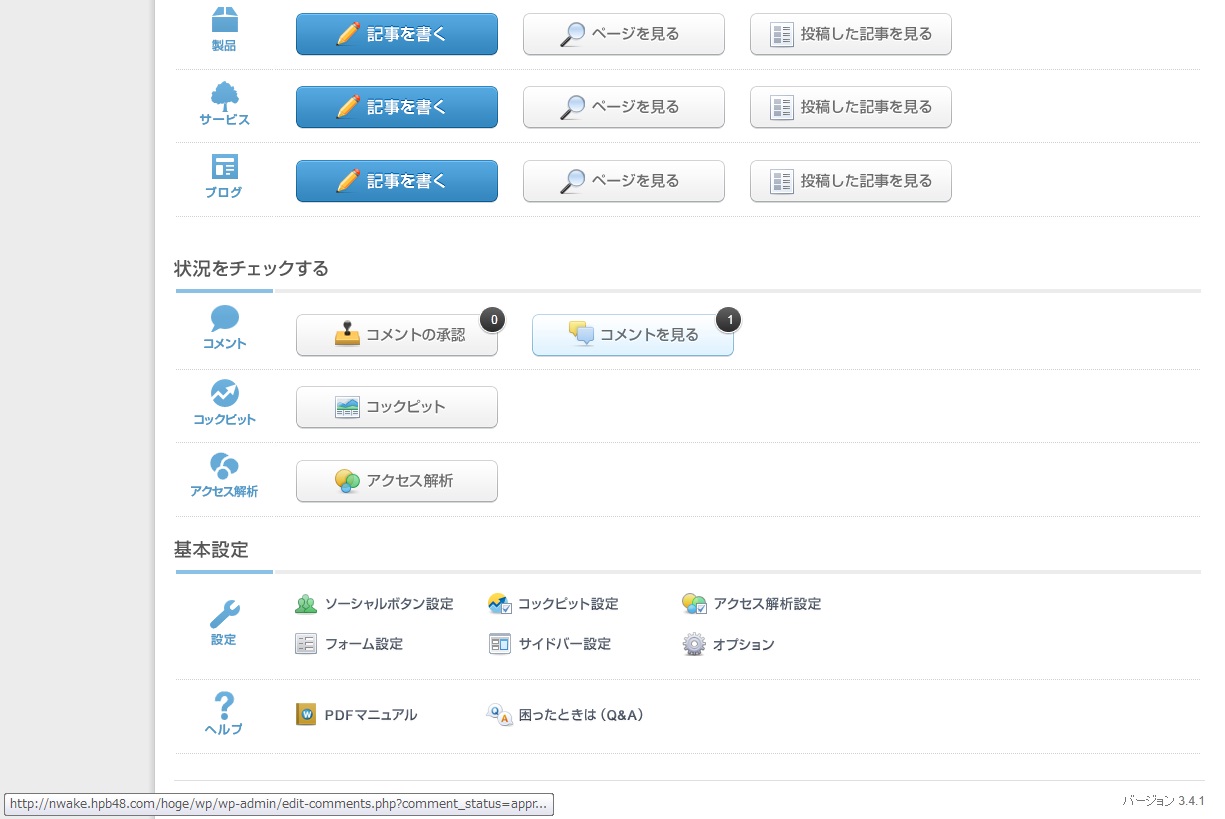Open オプション gear settings
Viewport: 1225px width, 819px height.
coord(728,644)
